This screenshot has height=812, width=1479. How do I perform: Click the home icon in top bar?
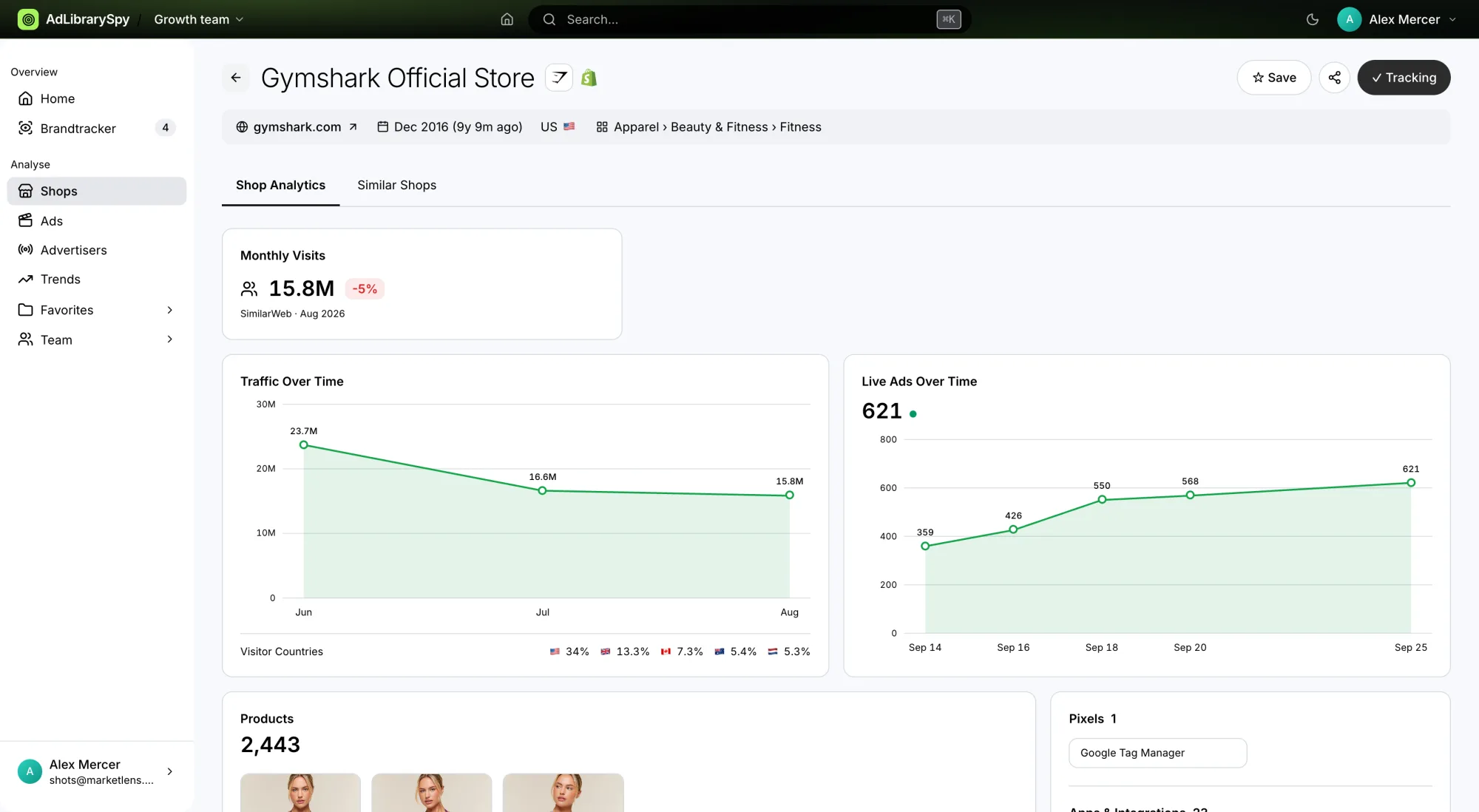click(x=507, y=19)
